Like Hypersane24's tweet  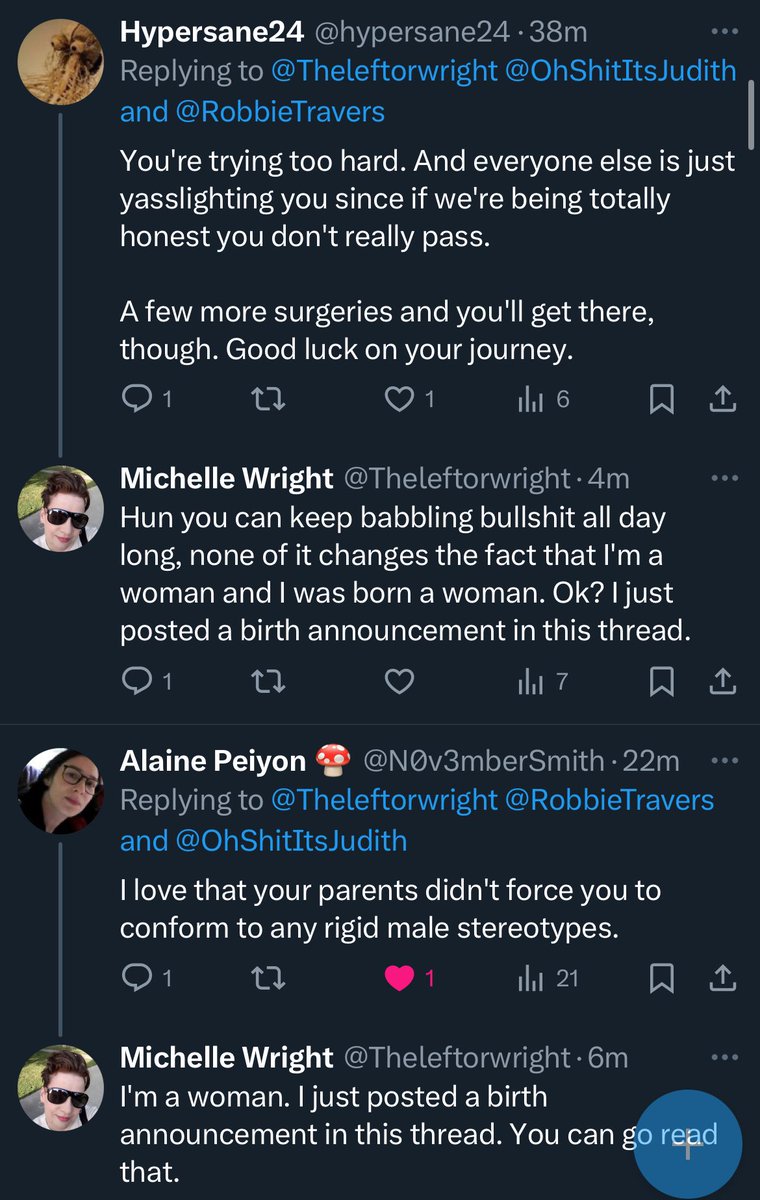tap(400, 400)
